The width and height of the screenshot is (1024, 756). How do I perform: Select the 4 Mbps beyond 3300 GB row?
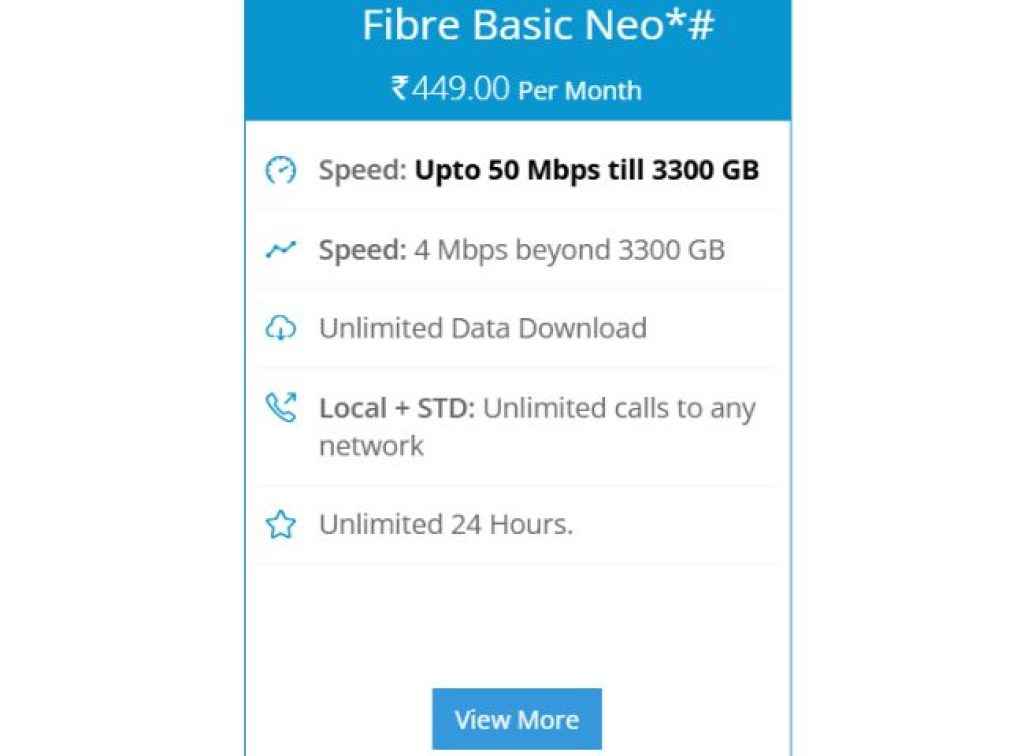coord(520,250)
